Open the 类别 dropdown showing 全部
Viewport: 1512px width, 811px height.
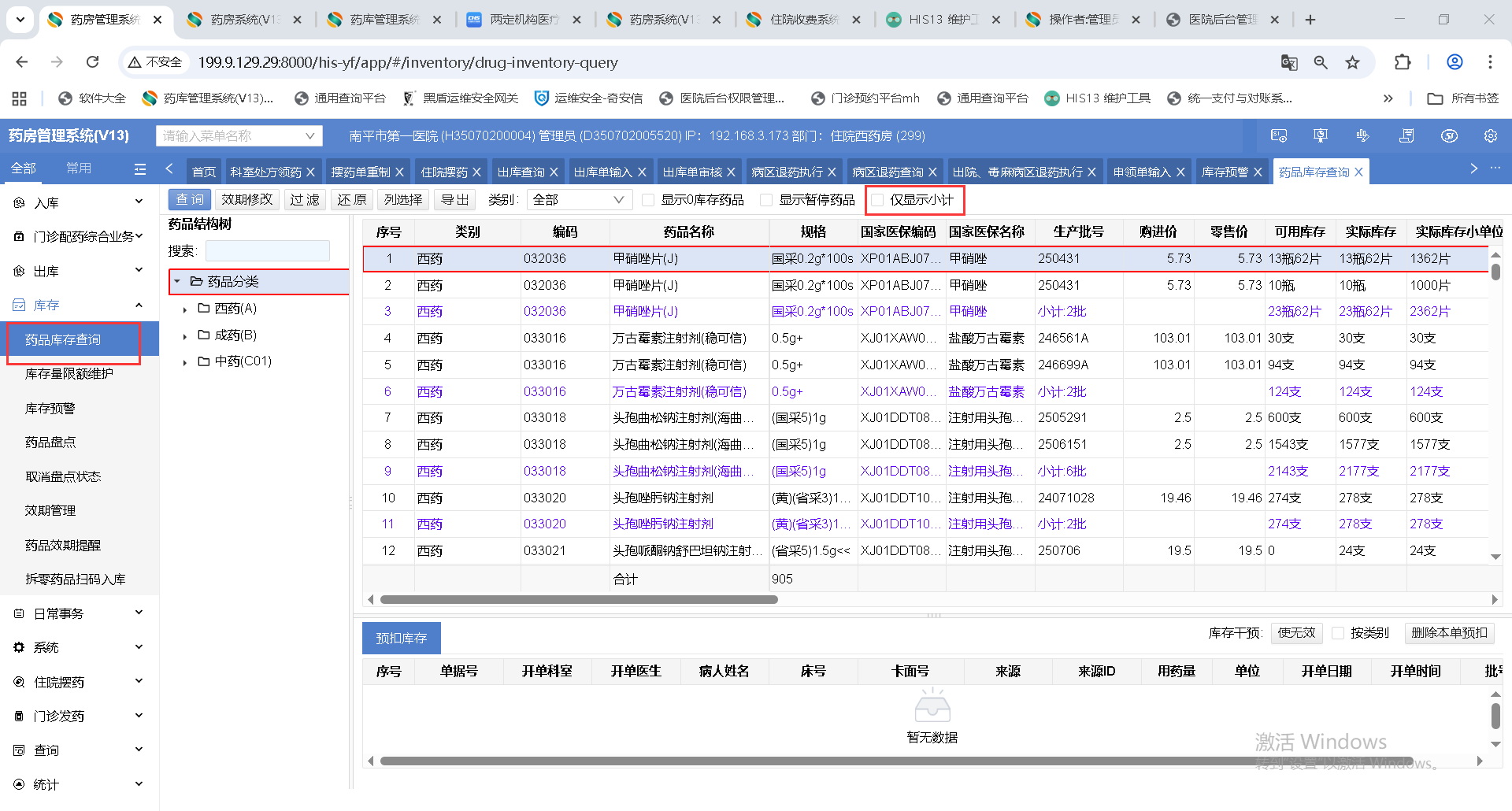point(578,200)
